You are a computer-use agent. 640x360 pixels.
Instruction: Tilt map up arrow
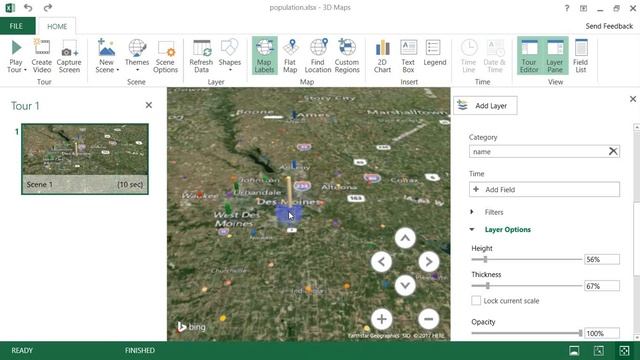(405, 238)
